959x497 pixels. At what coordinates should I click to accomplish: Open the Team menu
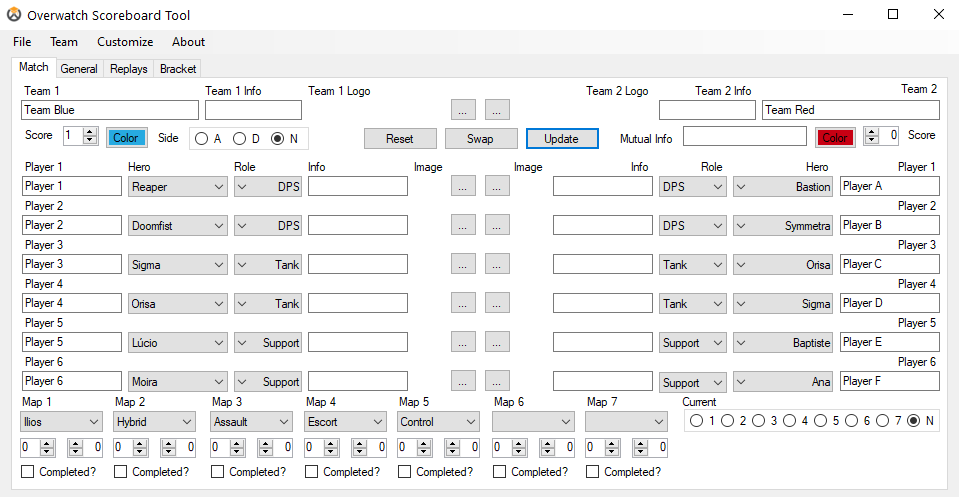pos(64,42)
